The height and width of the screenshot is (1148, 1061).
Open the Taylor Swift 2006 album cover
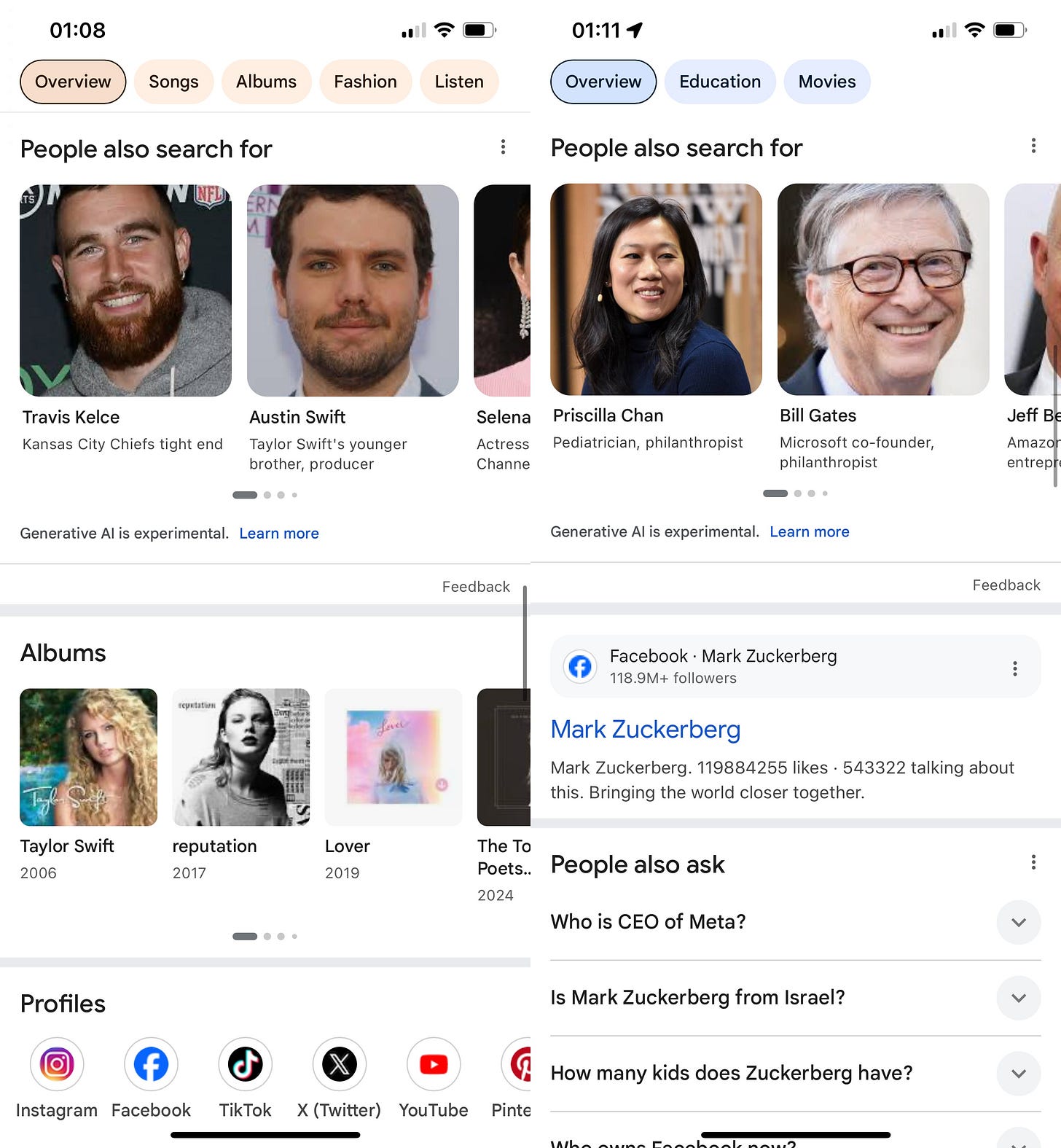click(x=88, y=757)
